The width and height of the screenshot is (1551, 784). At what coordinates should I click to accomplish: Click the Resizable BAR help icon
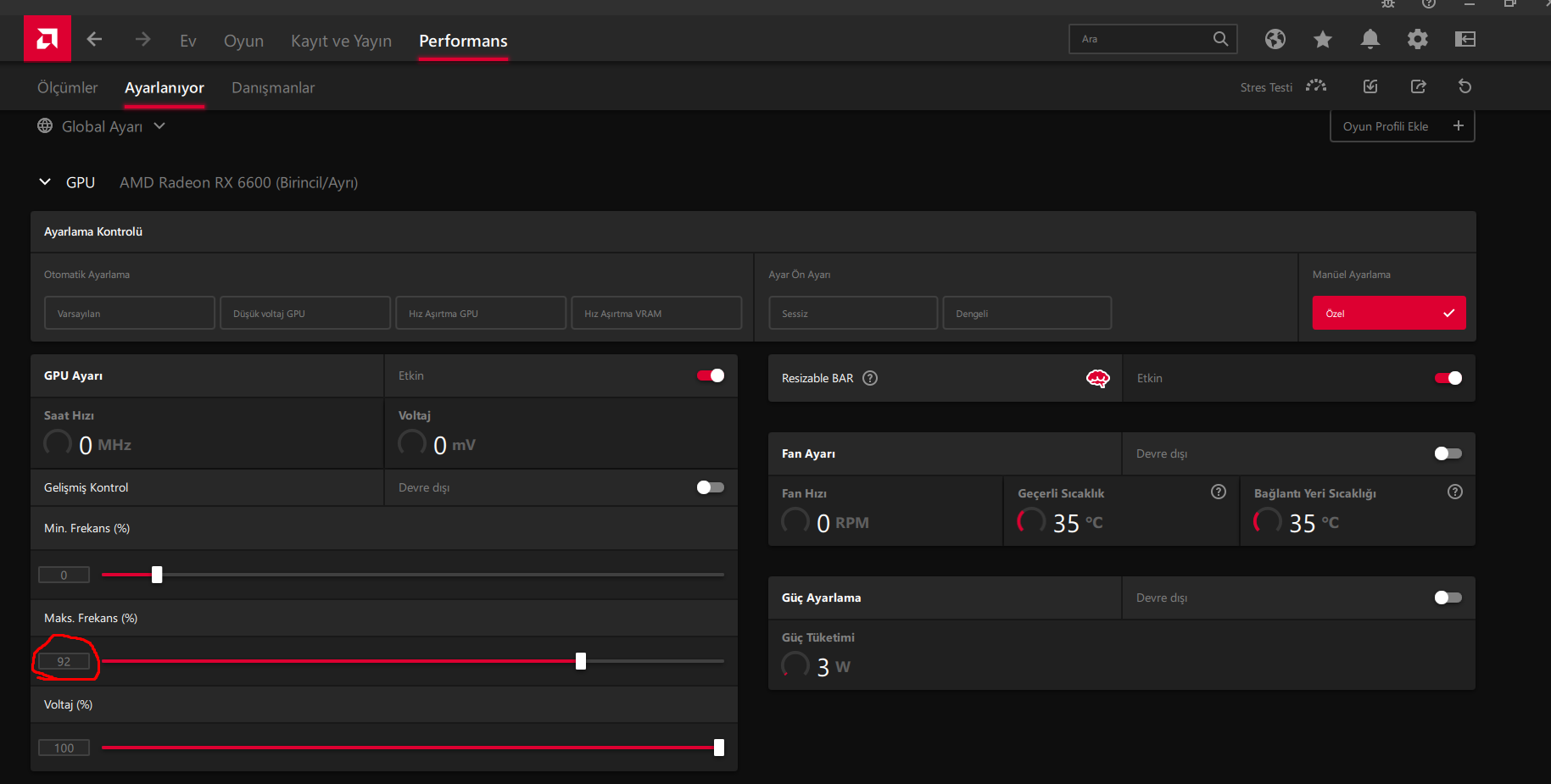click(x=870, y=378)
